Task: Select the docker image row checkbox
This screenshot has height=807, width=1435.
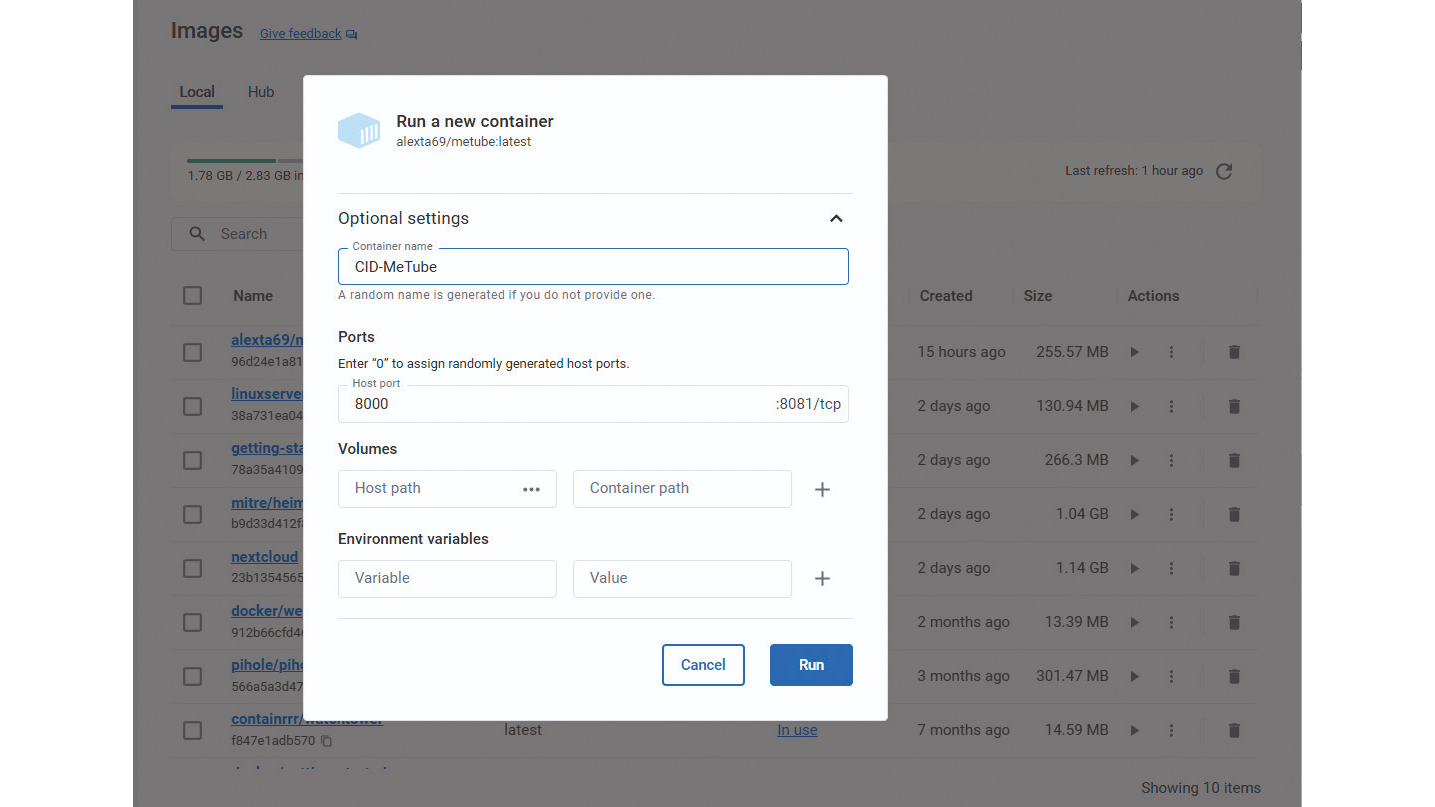Action: click(x=193, y=622)
